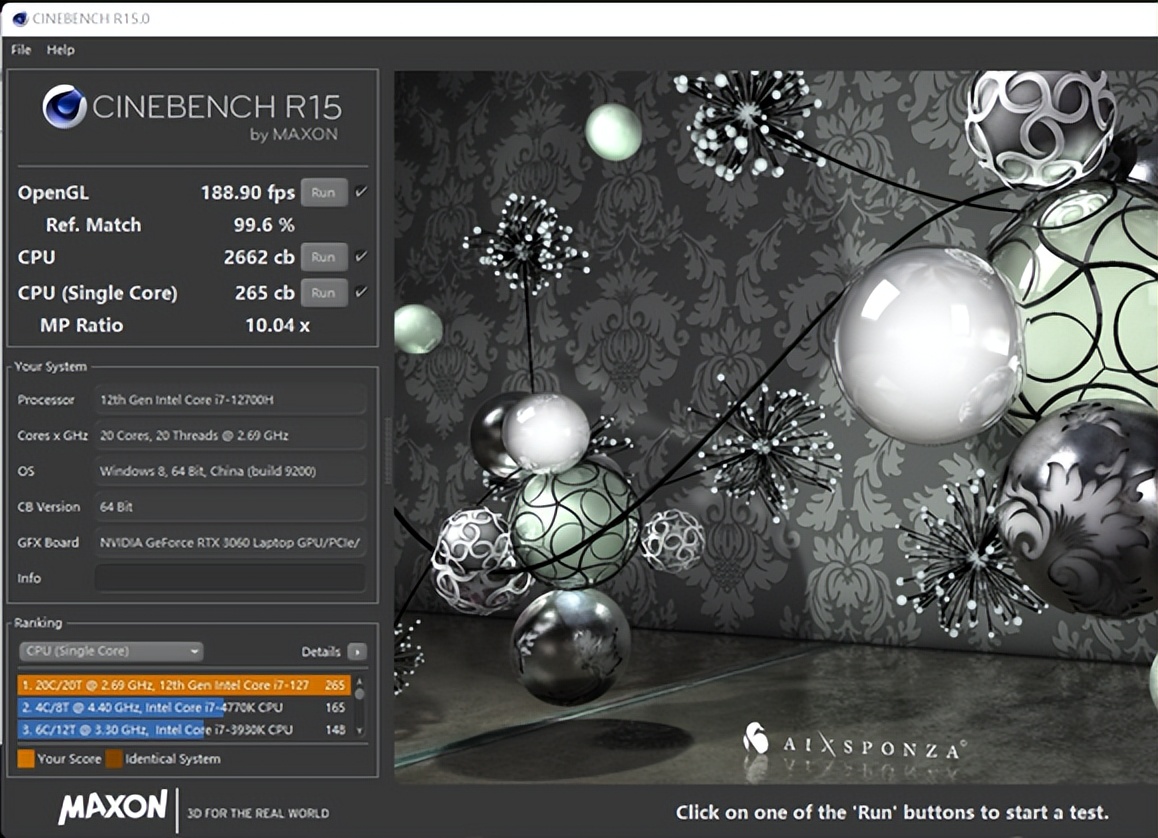This screenshot has height=838, width=1158.
Task: Click the ranking list scroll-down arrow
Action: click(359, 732)
